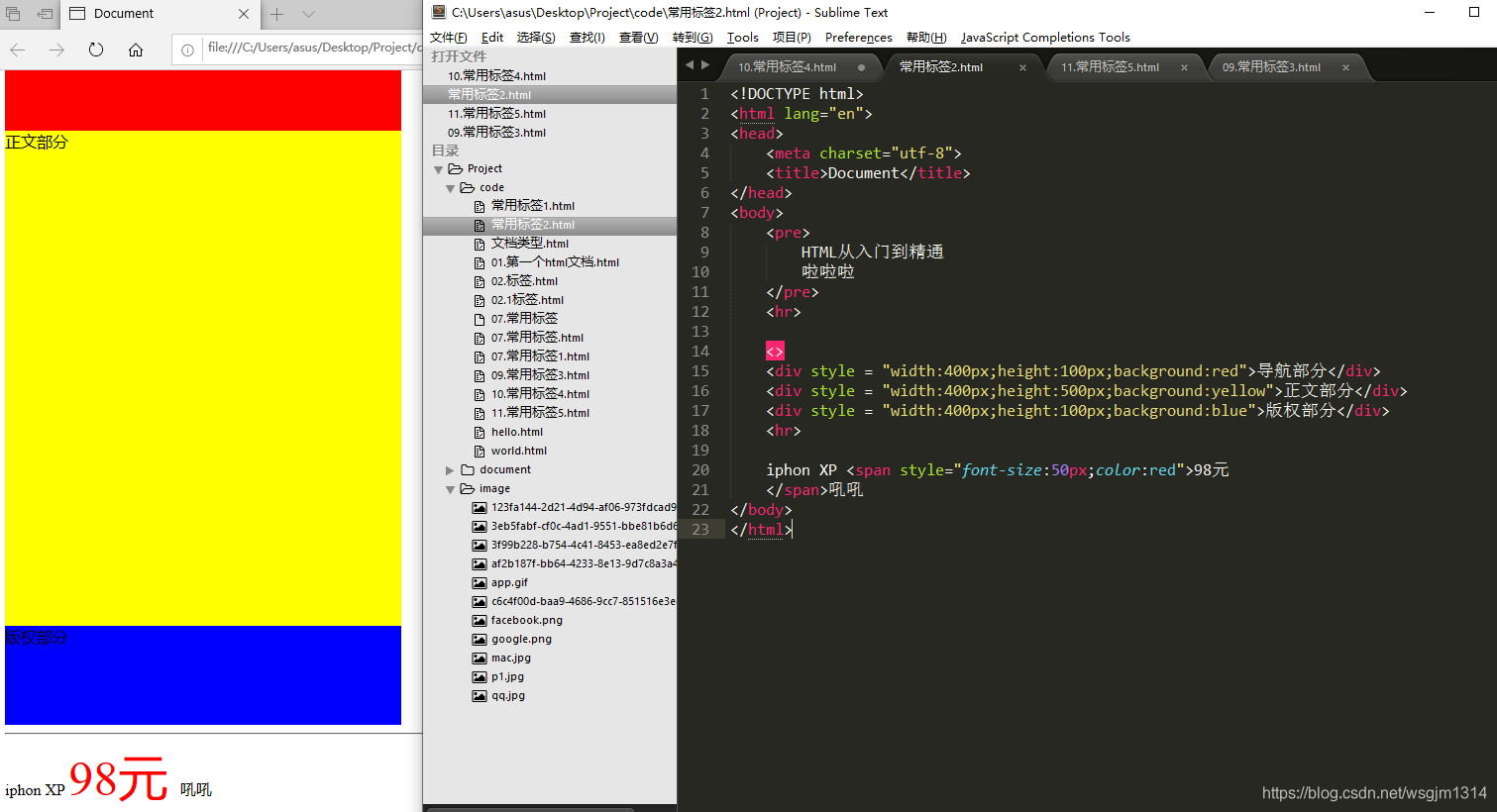Open the browser tabs overview icon
The image size is (1497, 812).
[x=13, y=14]
